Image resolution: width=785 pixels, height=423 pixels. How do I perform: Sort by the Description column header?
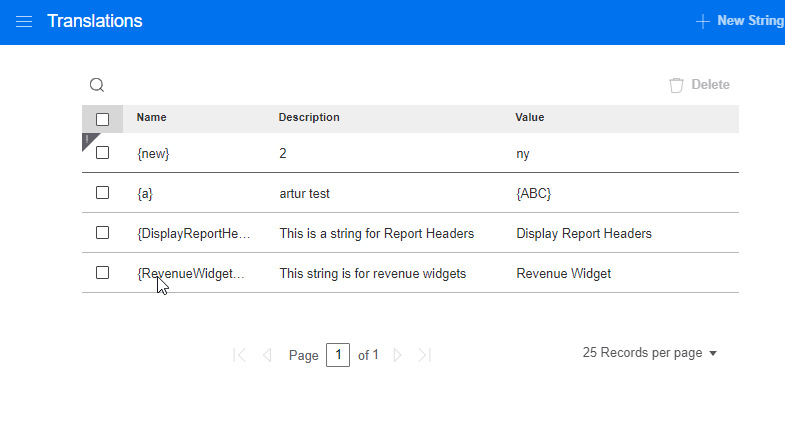click(x=309, y=117)
